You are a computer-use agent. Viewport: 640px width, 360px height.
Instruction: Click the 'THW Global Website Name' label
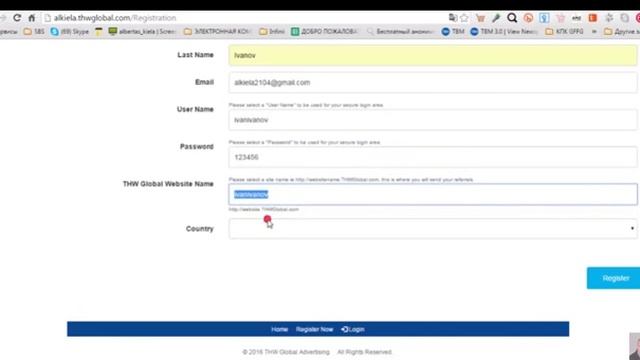168,184
